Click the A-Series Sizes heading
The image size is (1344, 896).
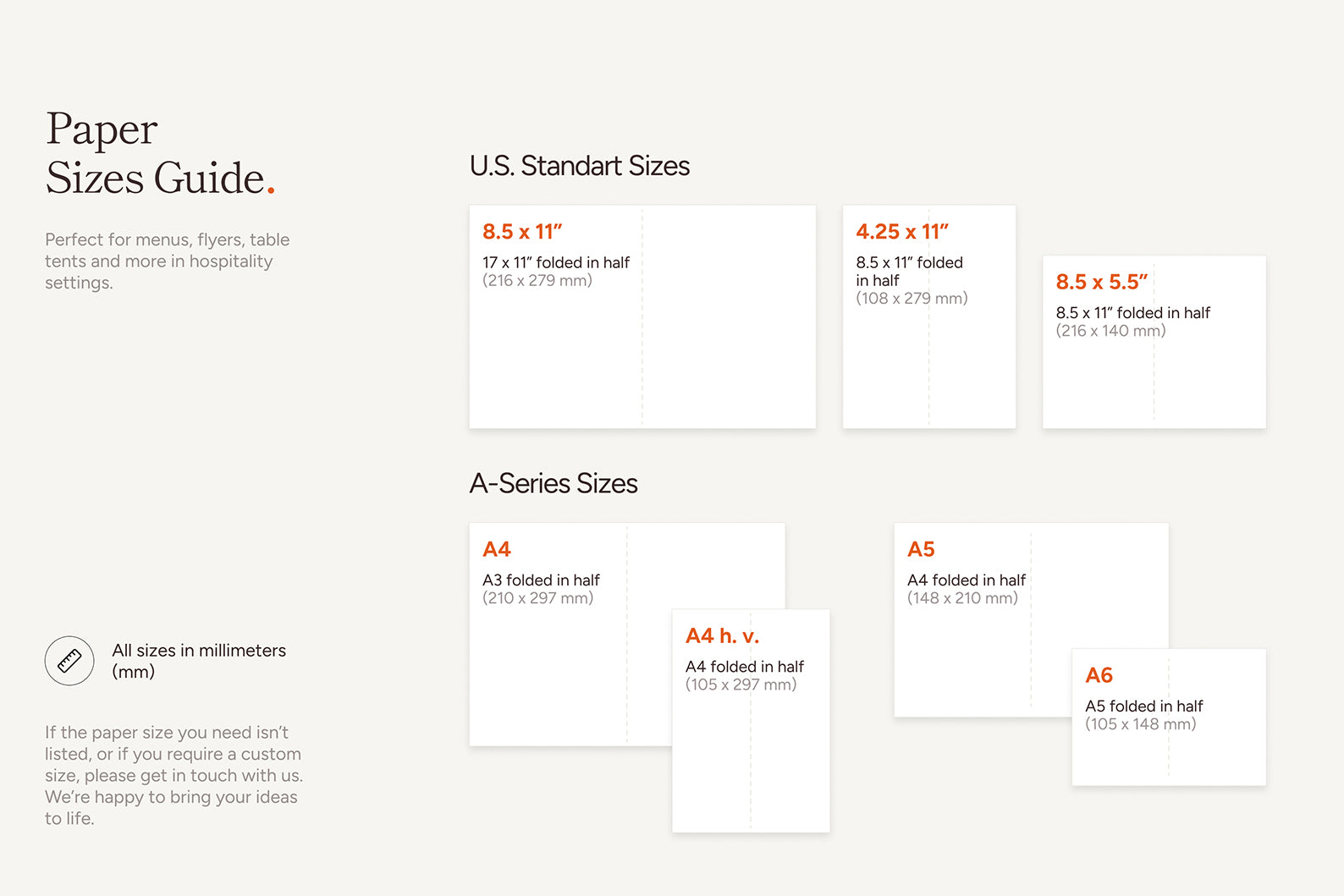click(x=554, y=483)
